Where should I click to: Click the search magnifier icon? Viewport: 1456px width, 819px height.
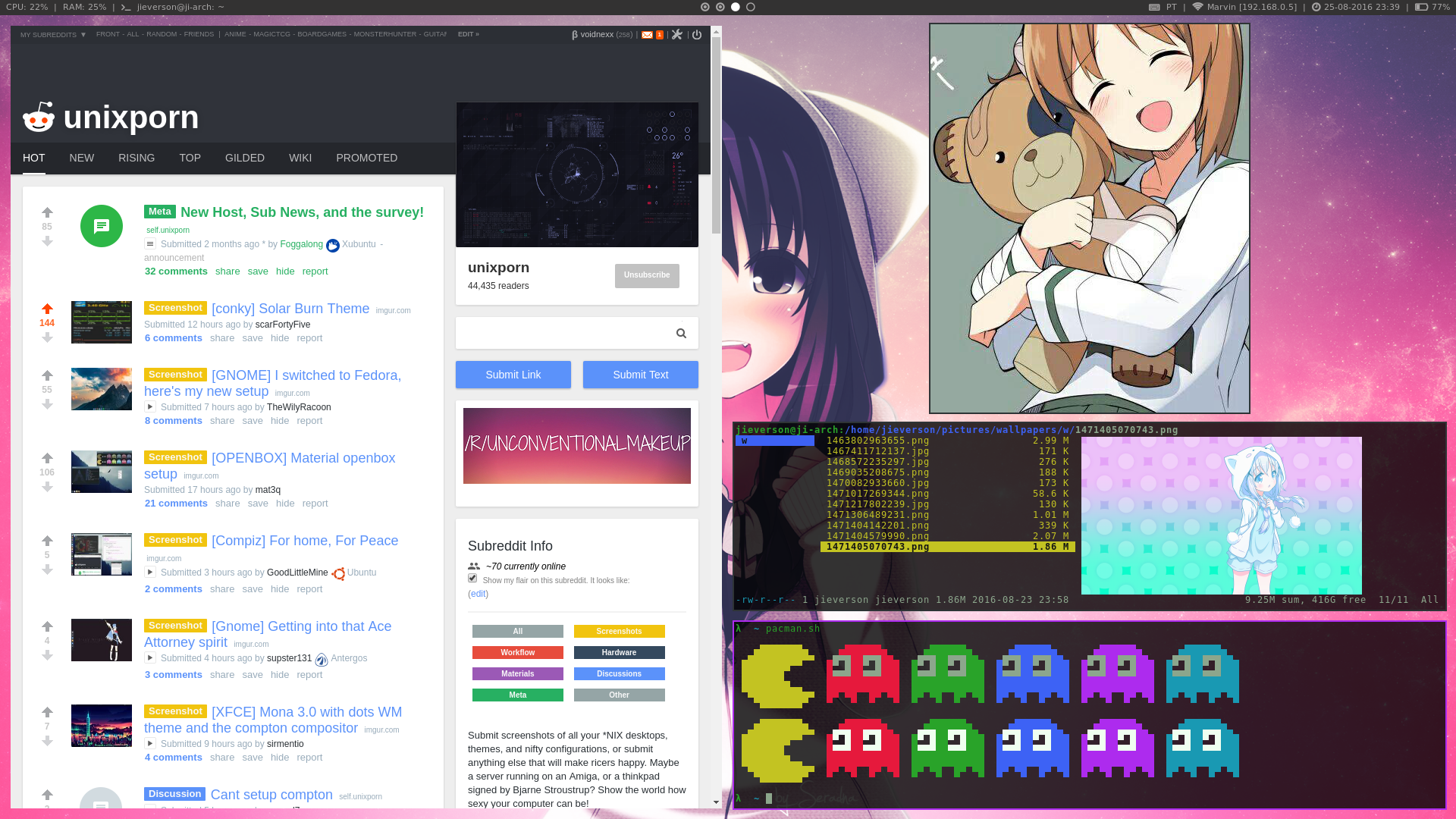pyautogui.click(x=681, y=333)
